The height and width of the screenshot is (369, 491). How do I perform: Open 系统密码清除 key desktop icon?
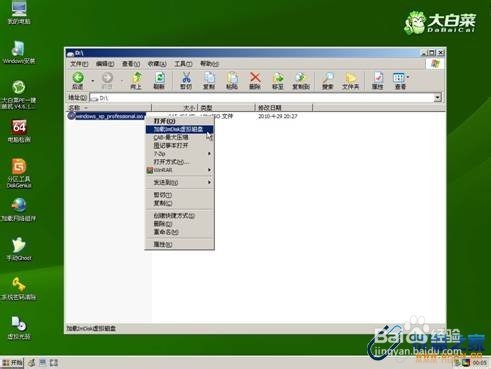[19, 289]
